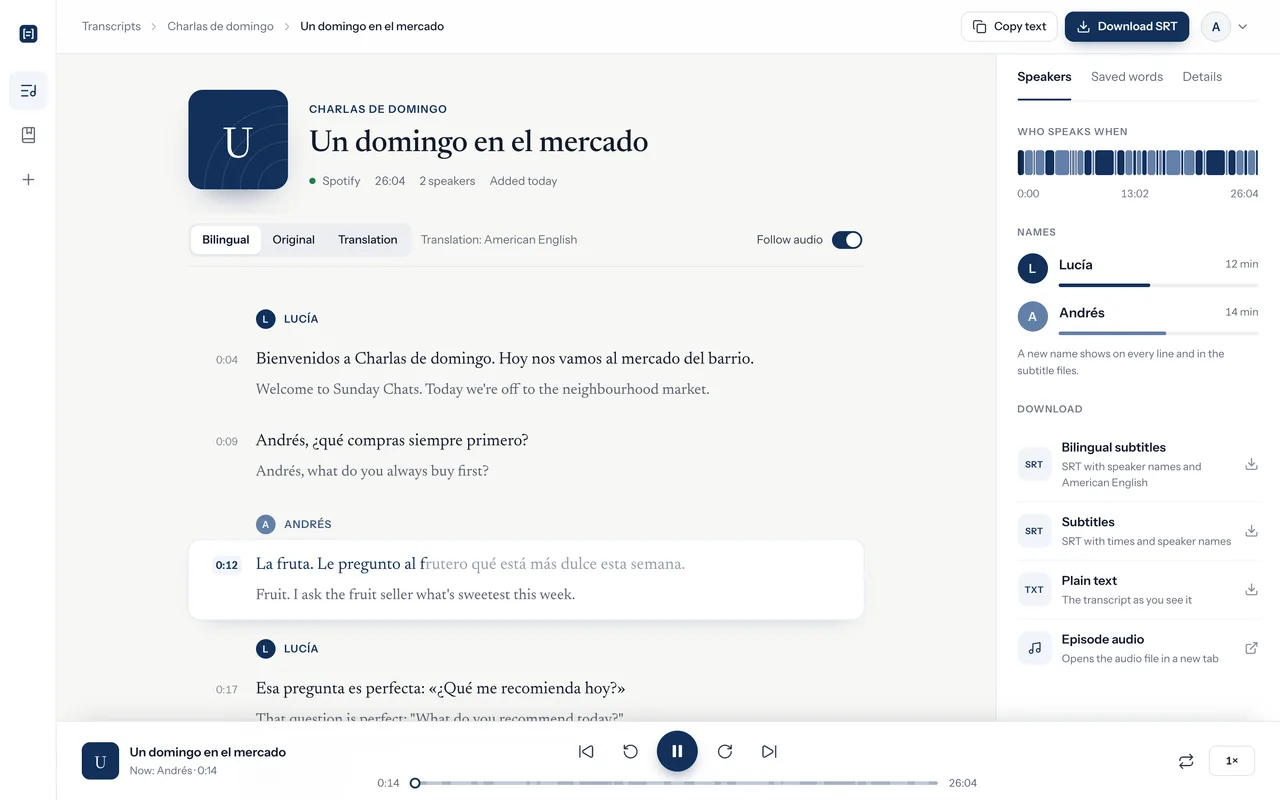Pause the audio playback
This screenshot has height=800, width=1280.
[677, 751]
